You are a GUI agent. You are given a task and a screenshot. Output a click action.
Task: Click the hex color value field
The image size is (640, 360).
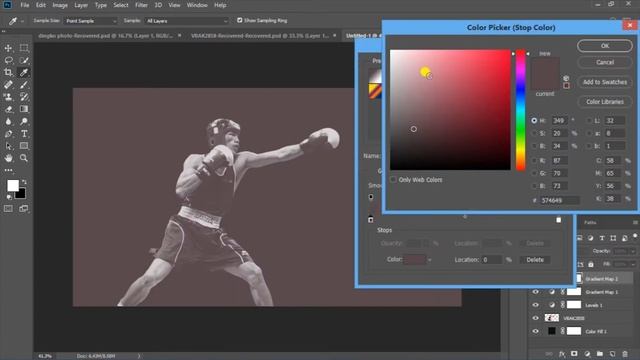click(x=560, y=200)
